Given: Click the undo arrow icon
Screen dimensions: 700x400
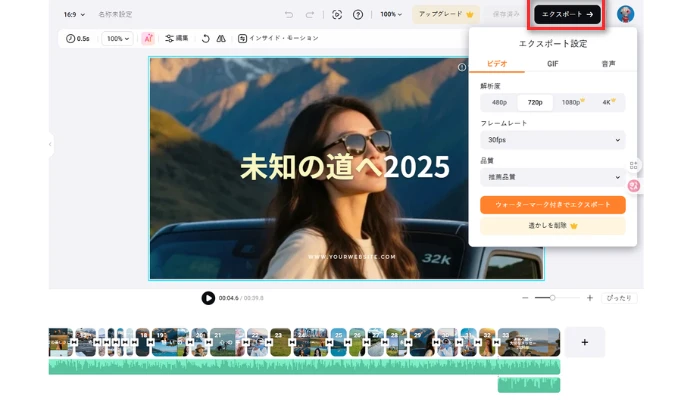Looking at the screenshot, I should 289,15.
